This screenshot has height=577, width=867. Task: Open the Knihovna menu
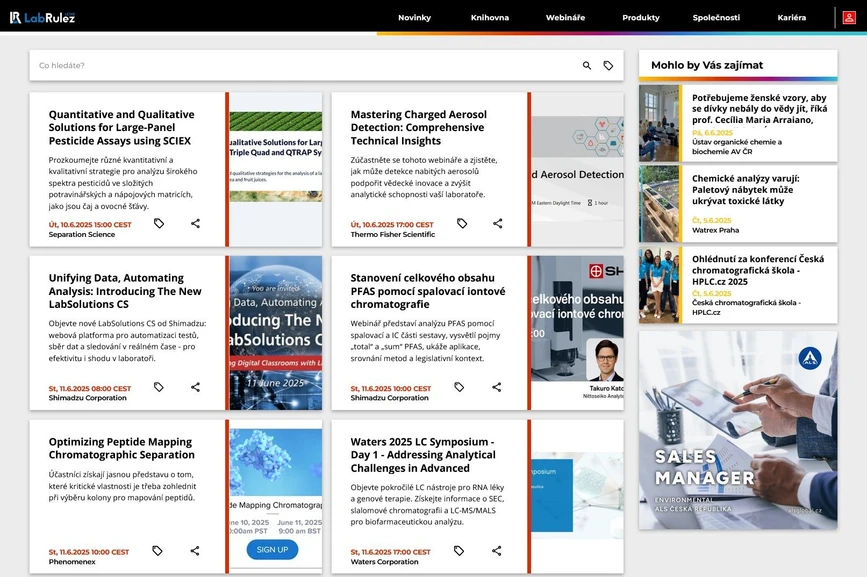point(490,18)
